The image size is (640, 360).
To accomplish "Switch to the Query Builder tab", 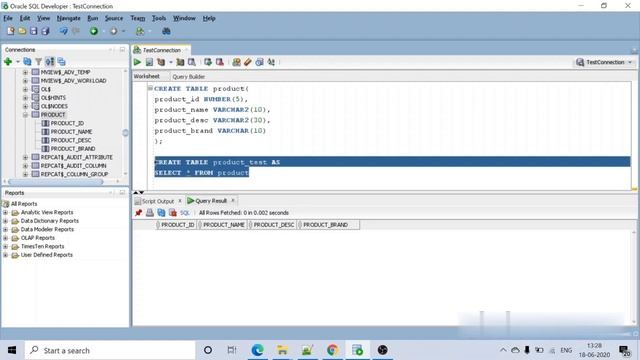I will click(x=189, y=76).
